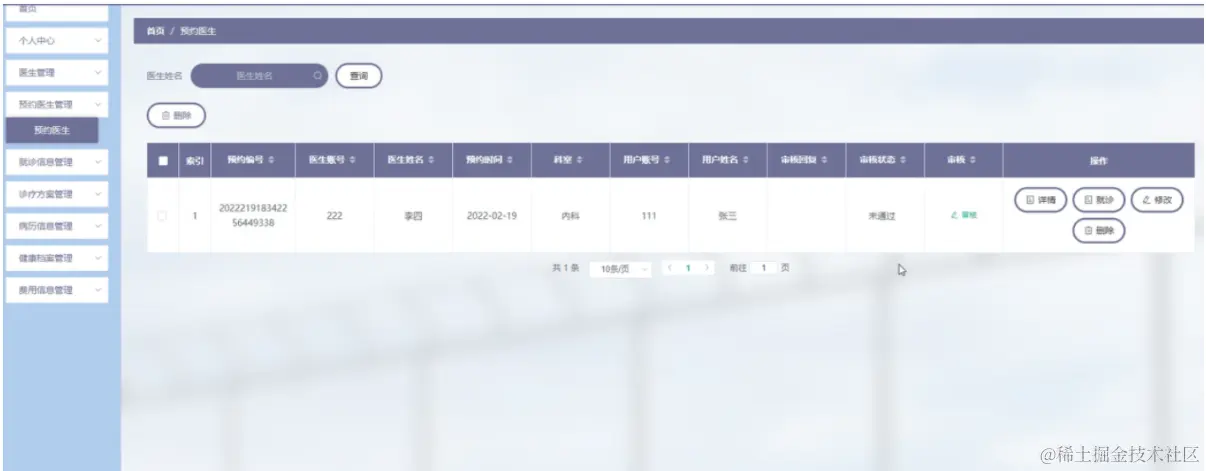
Task: Click the 李四 doctor name cell
Action: pyautogui.click(x=413, y=216)
